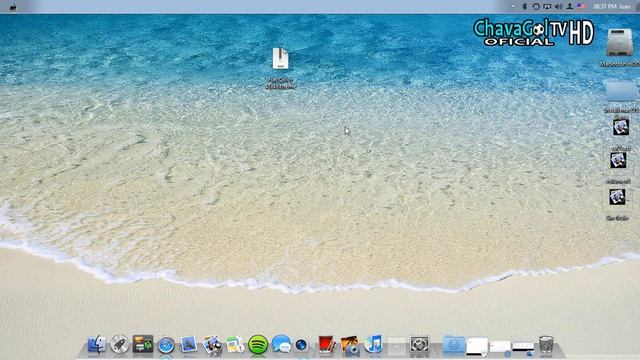Image resolution: width=640 pixels, height=360 pixels.
Task: Open Safari compass icon in dock
Action: coord(166,345)
